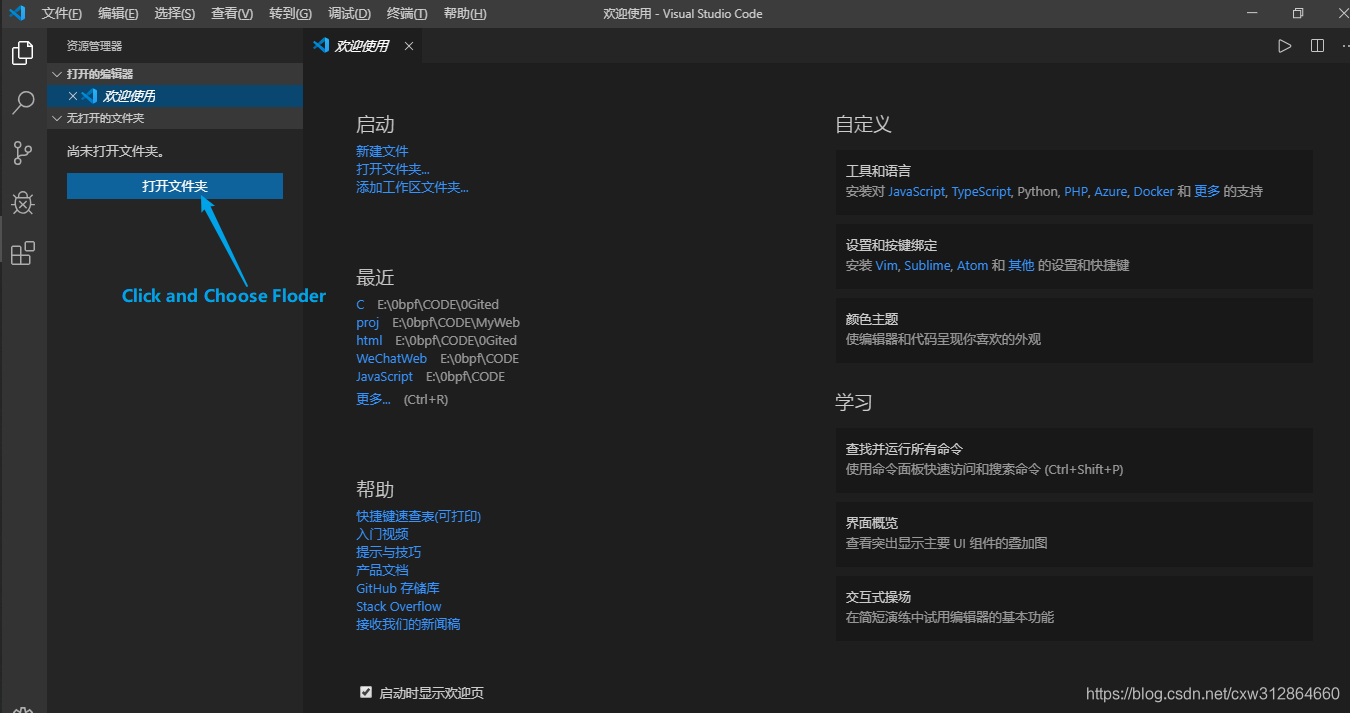1350x713 pixels.
Task: Open the GitHub 存储库 link
Action: point(398,588)
